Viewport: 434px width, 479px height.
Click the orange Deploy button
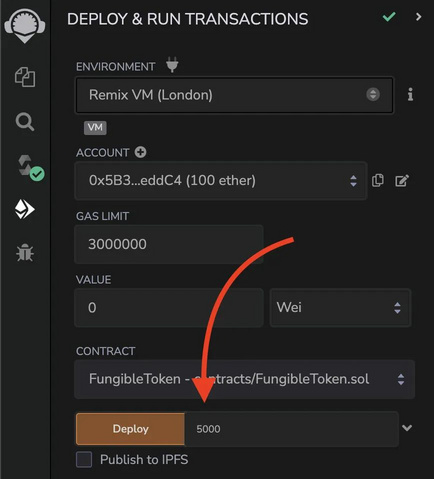coord(130,429)
